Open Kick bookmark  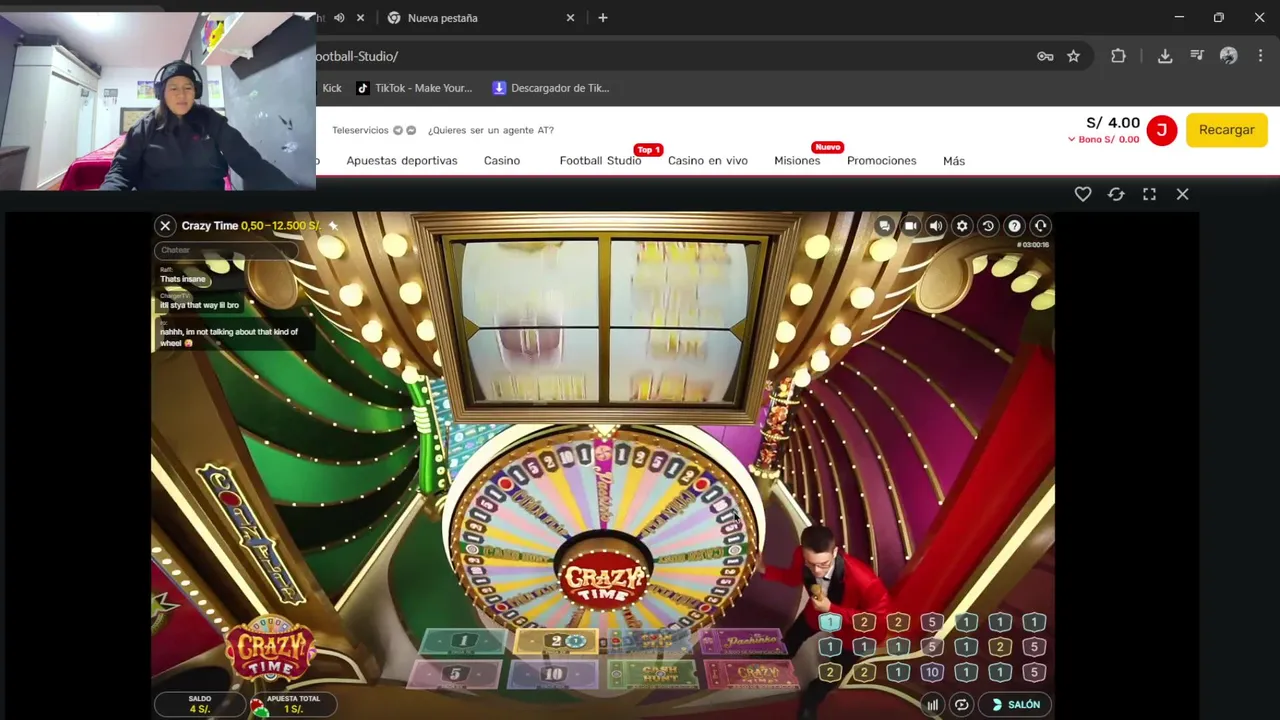331,88
